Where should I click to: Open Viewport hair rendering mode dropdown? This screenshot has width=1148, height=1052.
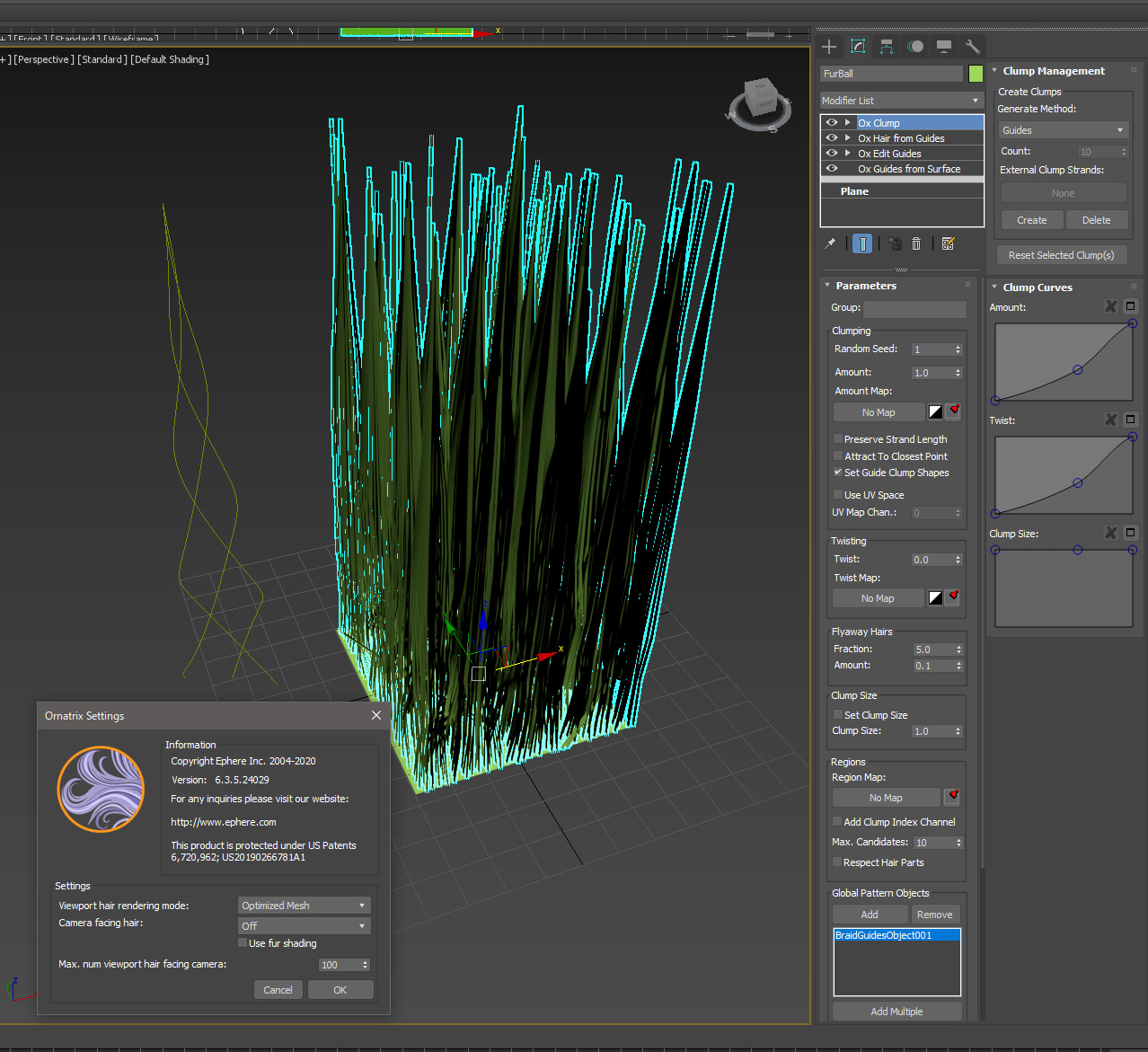[x=304, y=906]
